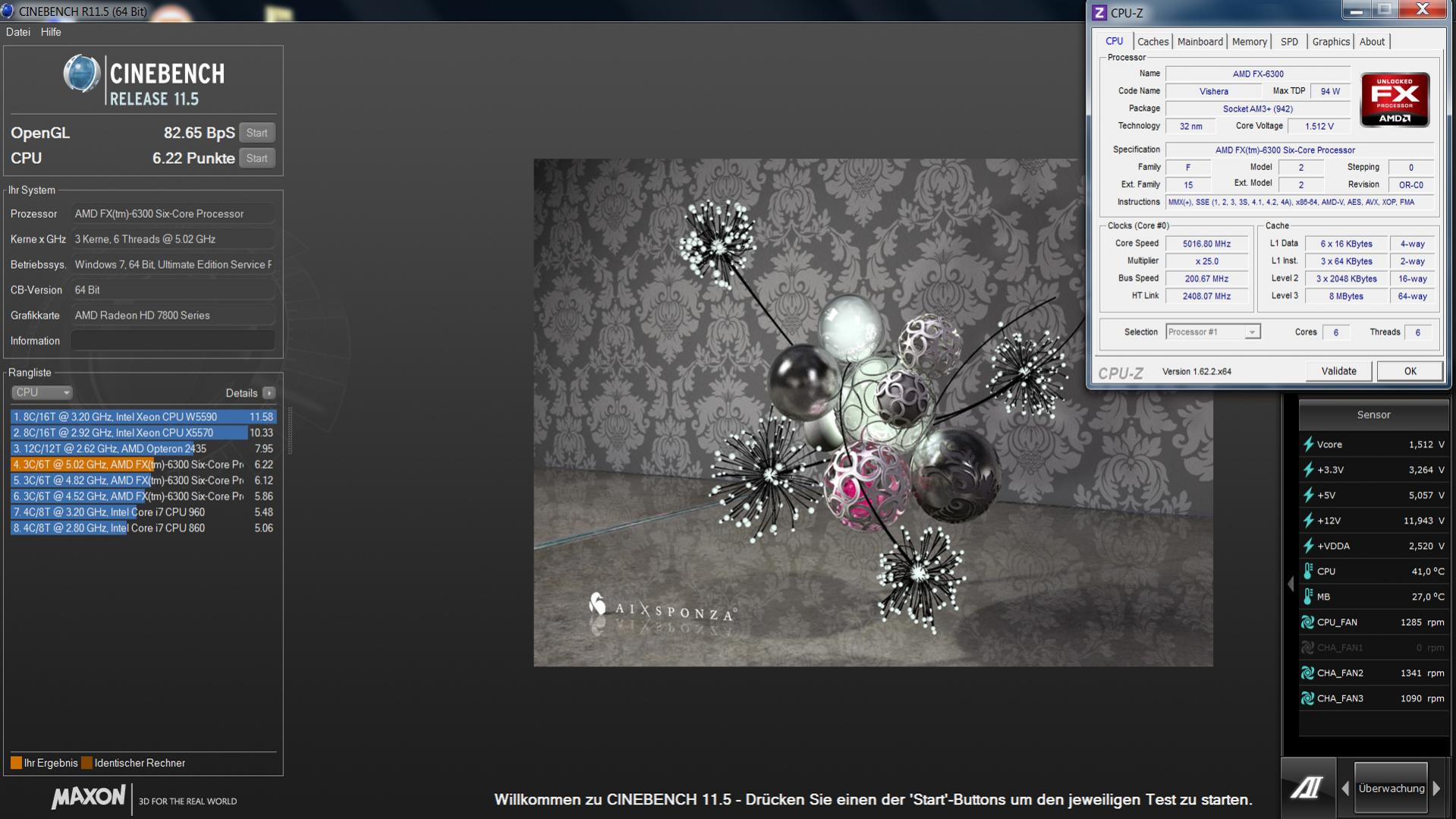Click the MB temperature thermometer icon
Image resolution: width=1456 pixels, height=819 pixels.
coord(1308,597)
